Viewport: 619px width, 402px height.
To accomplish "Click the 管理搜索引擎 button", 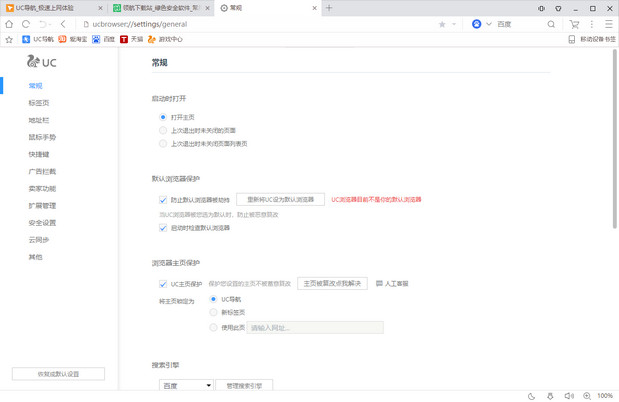I will (244, 385).
